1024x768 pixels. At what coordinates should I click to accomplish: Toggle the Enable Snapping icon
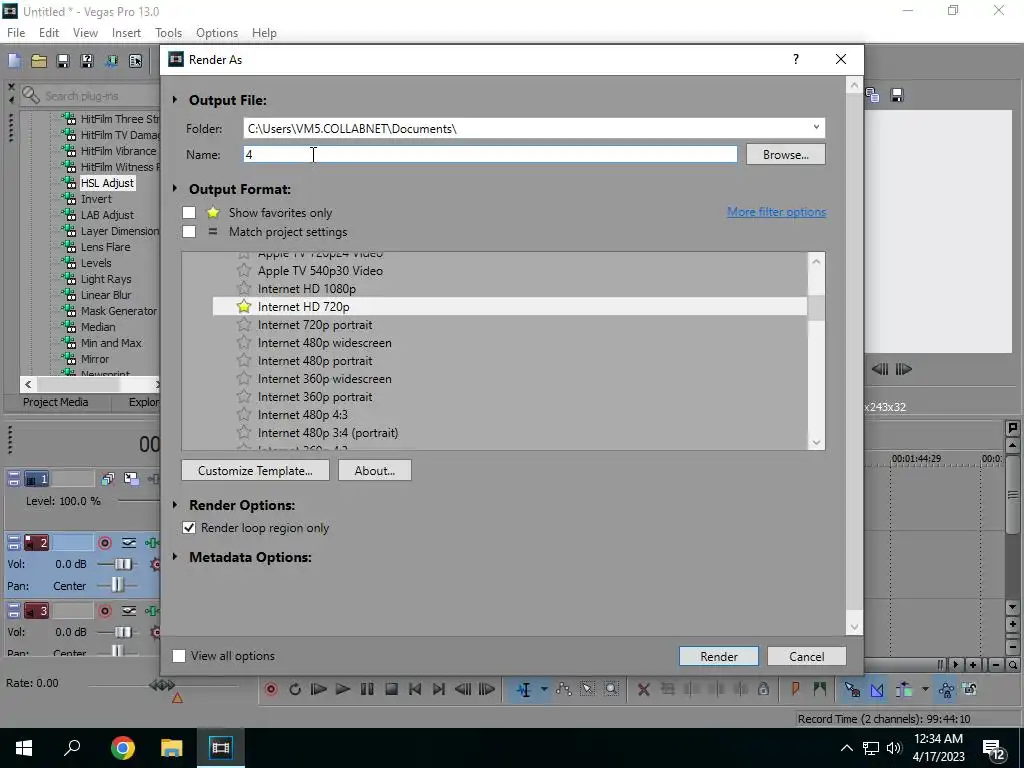pyautogui.click(x=852, y=689)
